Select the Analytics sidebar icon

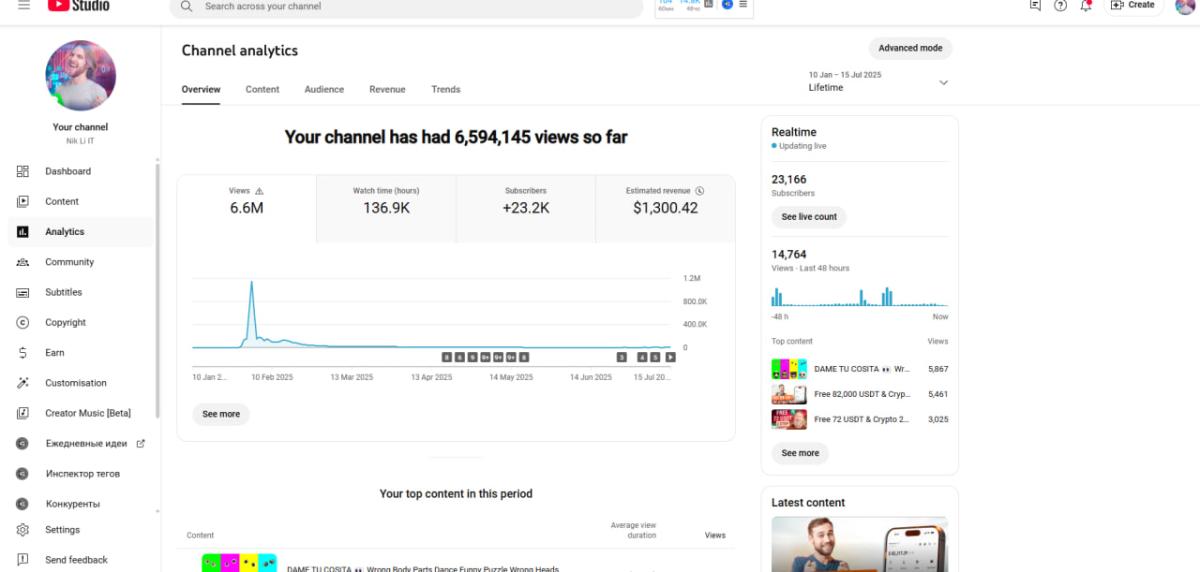[x=23, y=232]
